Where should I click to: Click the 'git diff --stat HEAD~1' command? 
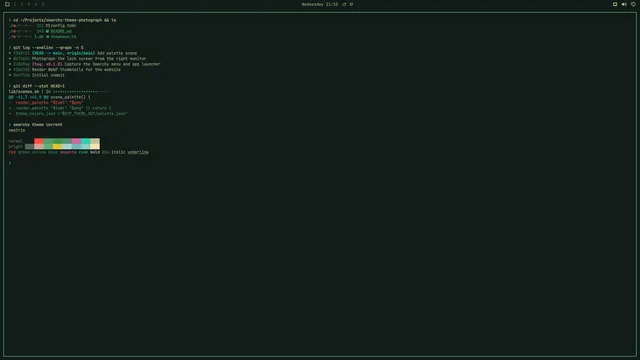[x=38, y=86]
